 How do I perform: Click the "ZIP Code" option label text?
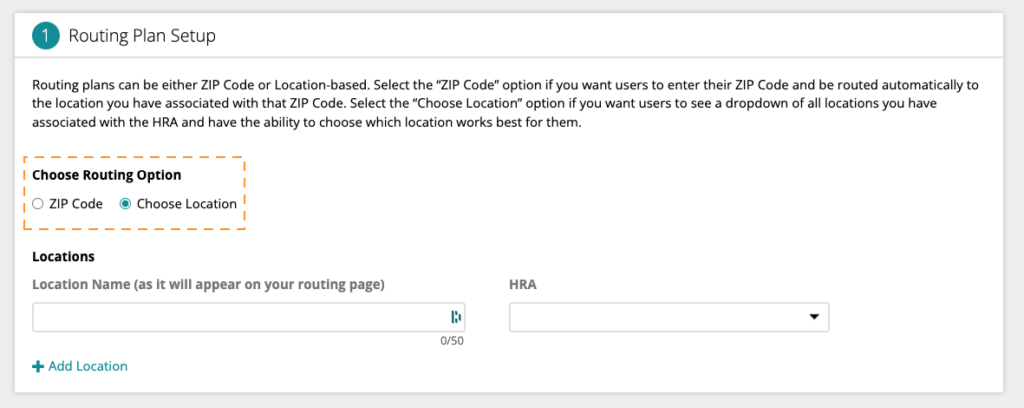pos(76,204)
